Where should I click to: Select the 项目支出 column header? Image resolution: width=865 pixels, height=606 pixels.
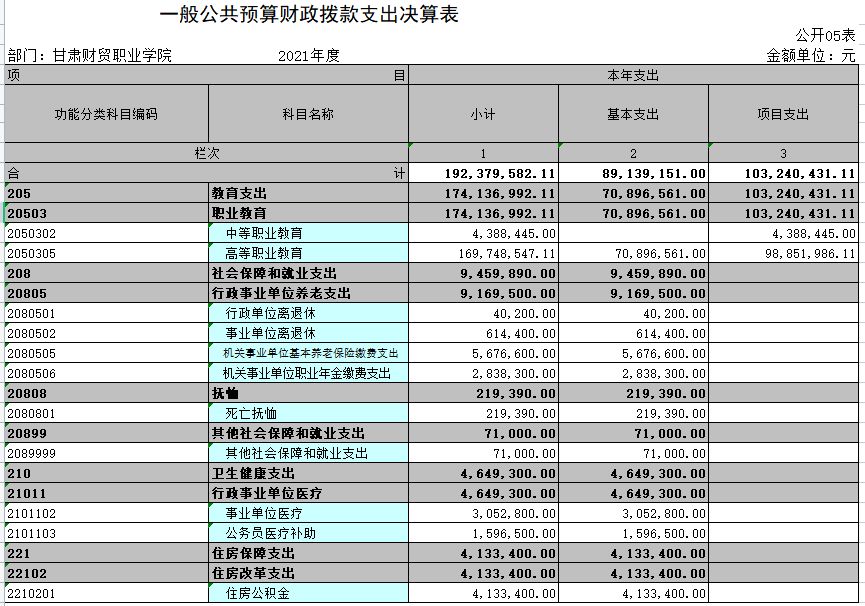783,114
